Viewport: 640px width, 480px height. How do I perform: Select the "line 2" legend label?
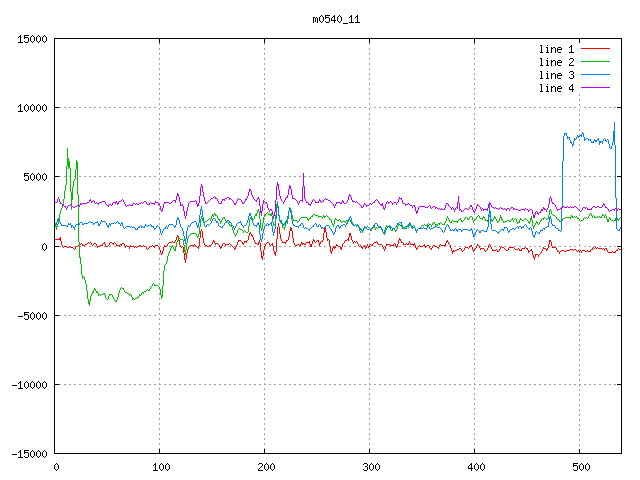pos(557,62)
